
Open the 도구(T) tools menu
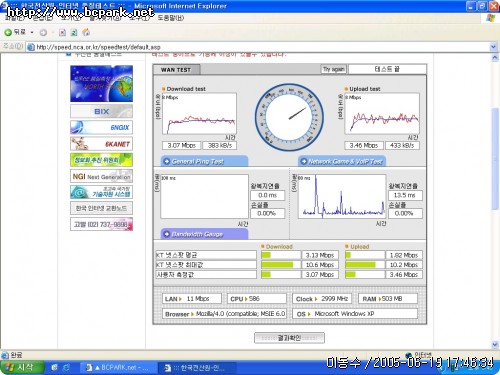[139, 18]
